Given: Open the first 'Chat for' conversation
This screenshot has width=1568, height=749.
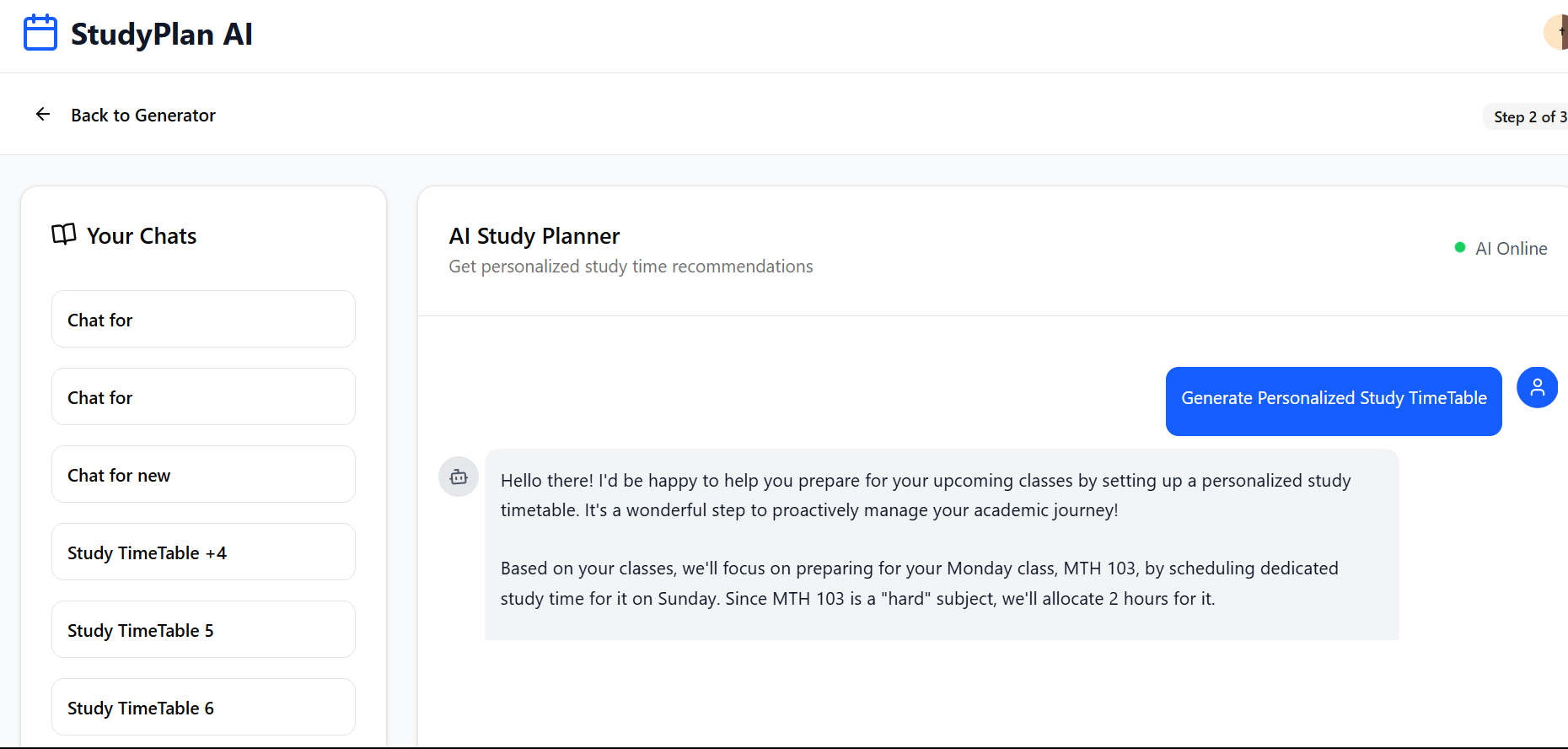Looking at the screenshot, I should pyautogui.click(x=203, y=320).
